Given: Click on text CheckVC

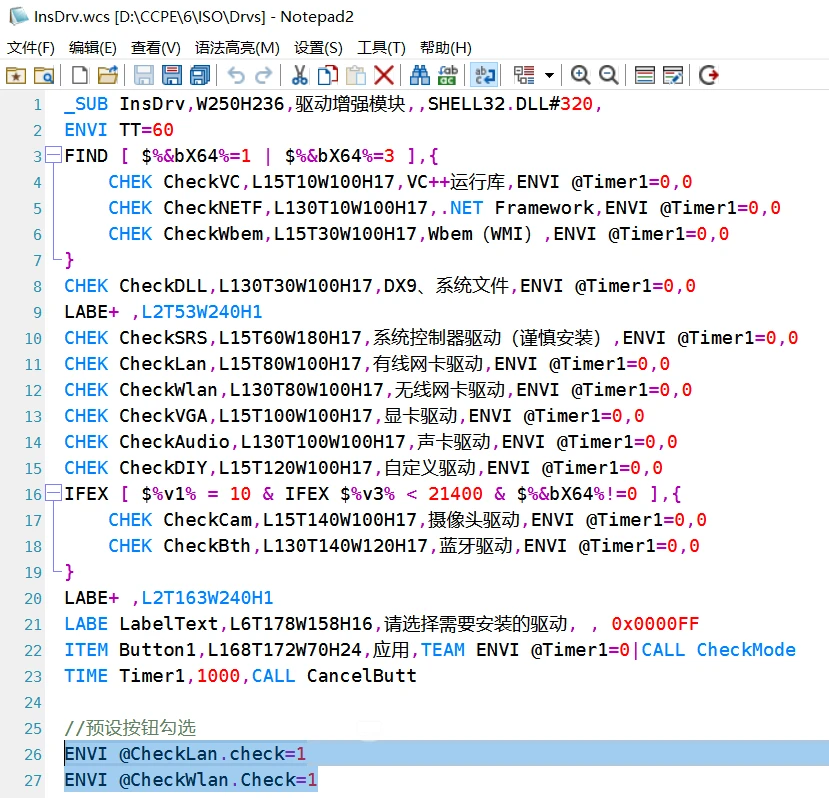Looking at the screenshot, I should (x=201, y=182).
